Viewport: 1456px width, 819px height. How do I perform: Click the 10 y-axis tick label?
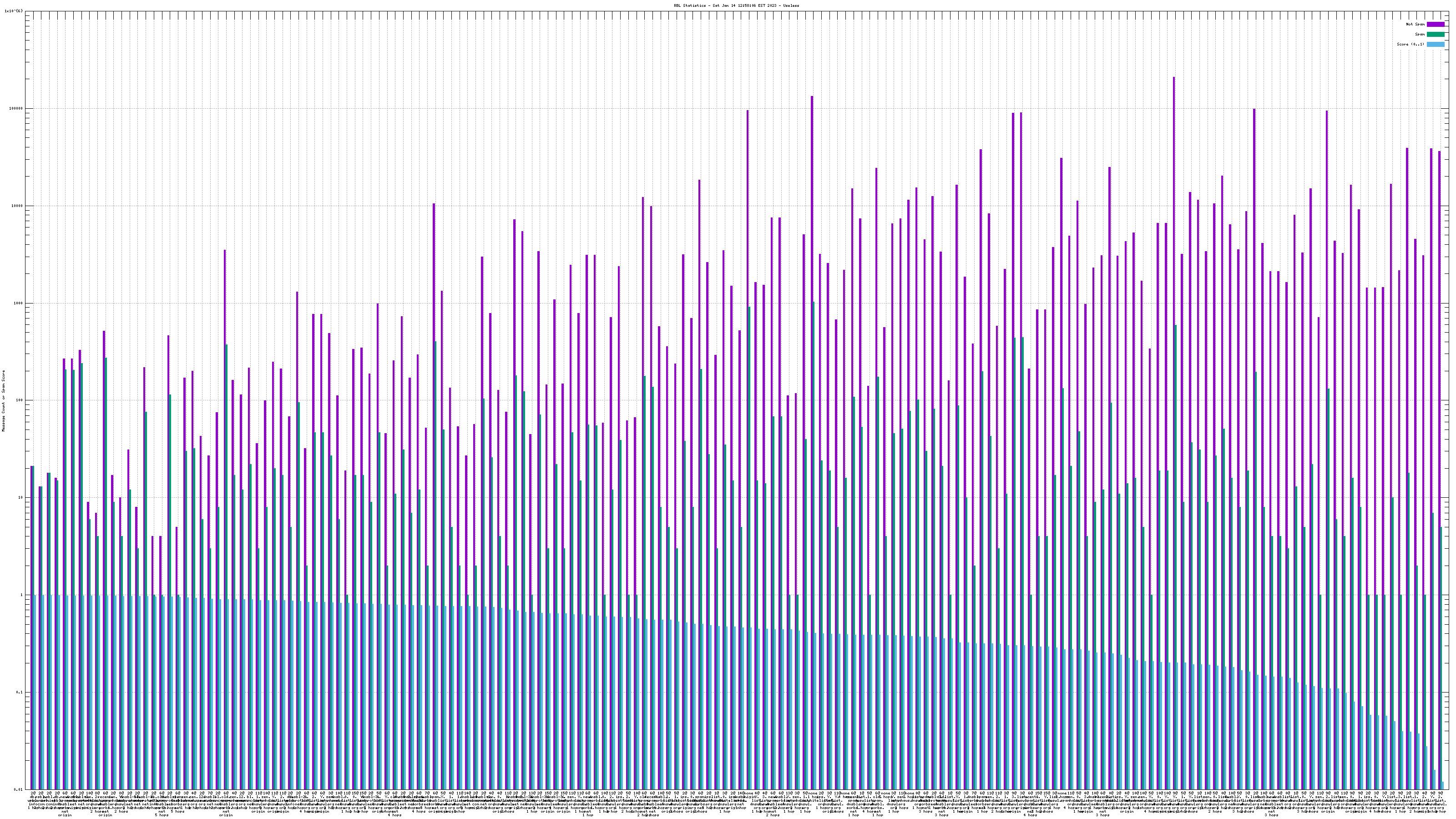pyautogui.click(x=21, y=497)
